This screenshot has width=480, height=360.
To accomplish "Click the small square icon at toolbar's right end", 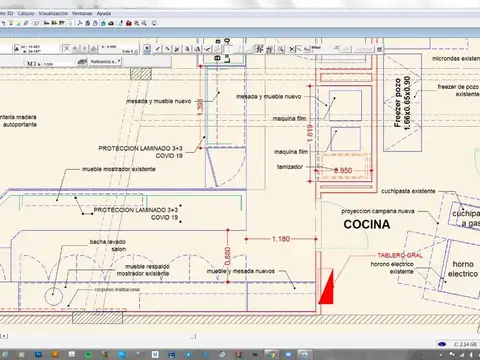I will point(379,49).
